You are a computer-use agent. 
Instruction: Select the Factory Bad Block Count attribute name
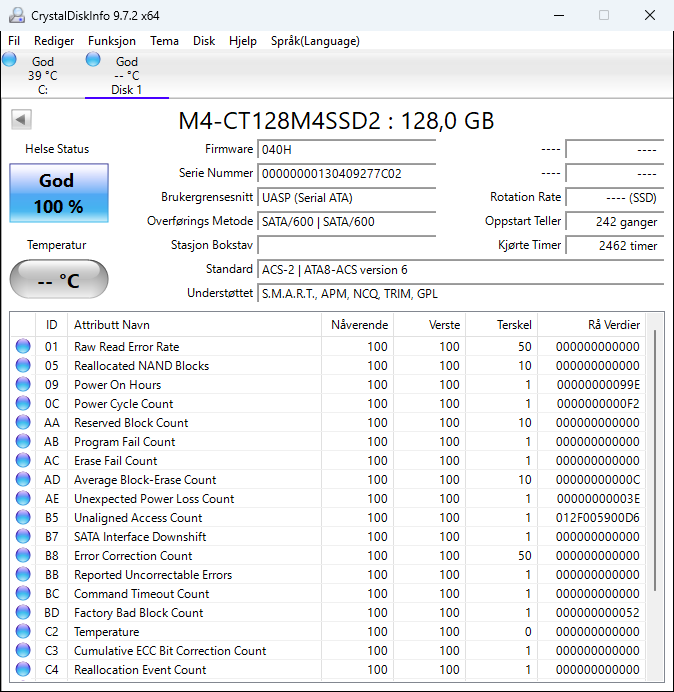click(139, 613)
